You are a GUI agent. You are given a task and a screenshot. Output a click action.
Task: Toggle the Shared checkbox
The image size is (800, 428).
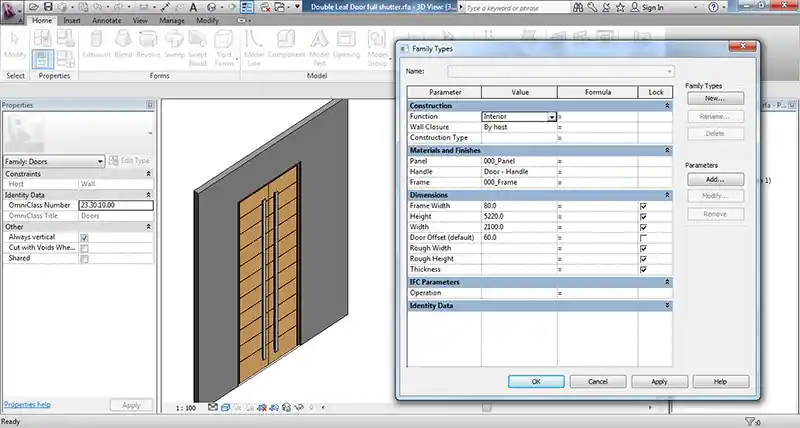click(85, 259)
